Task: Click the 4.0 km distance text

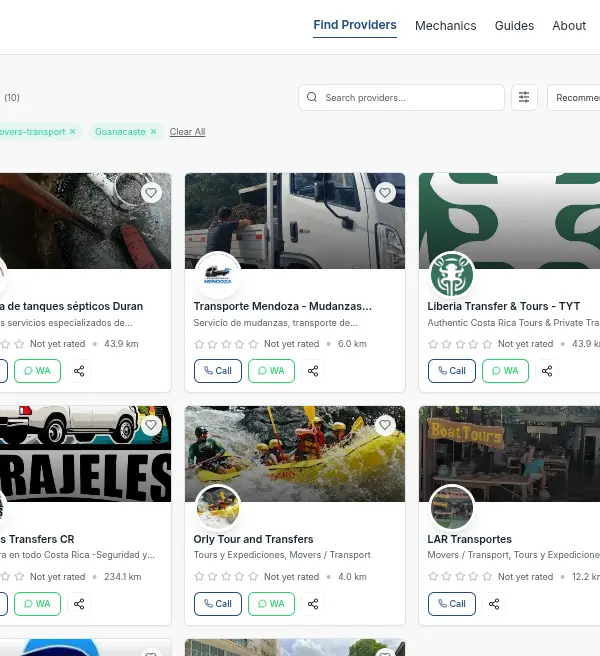Action: (352, 577)
